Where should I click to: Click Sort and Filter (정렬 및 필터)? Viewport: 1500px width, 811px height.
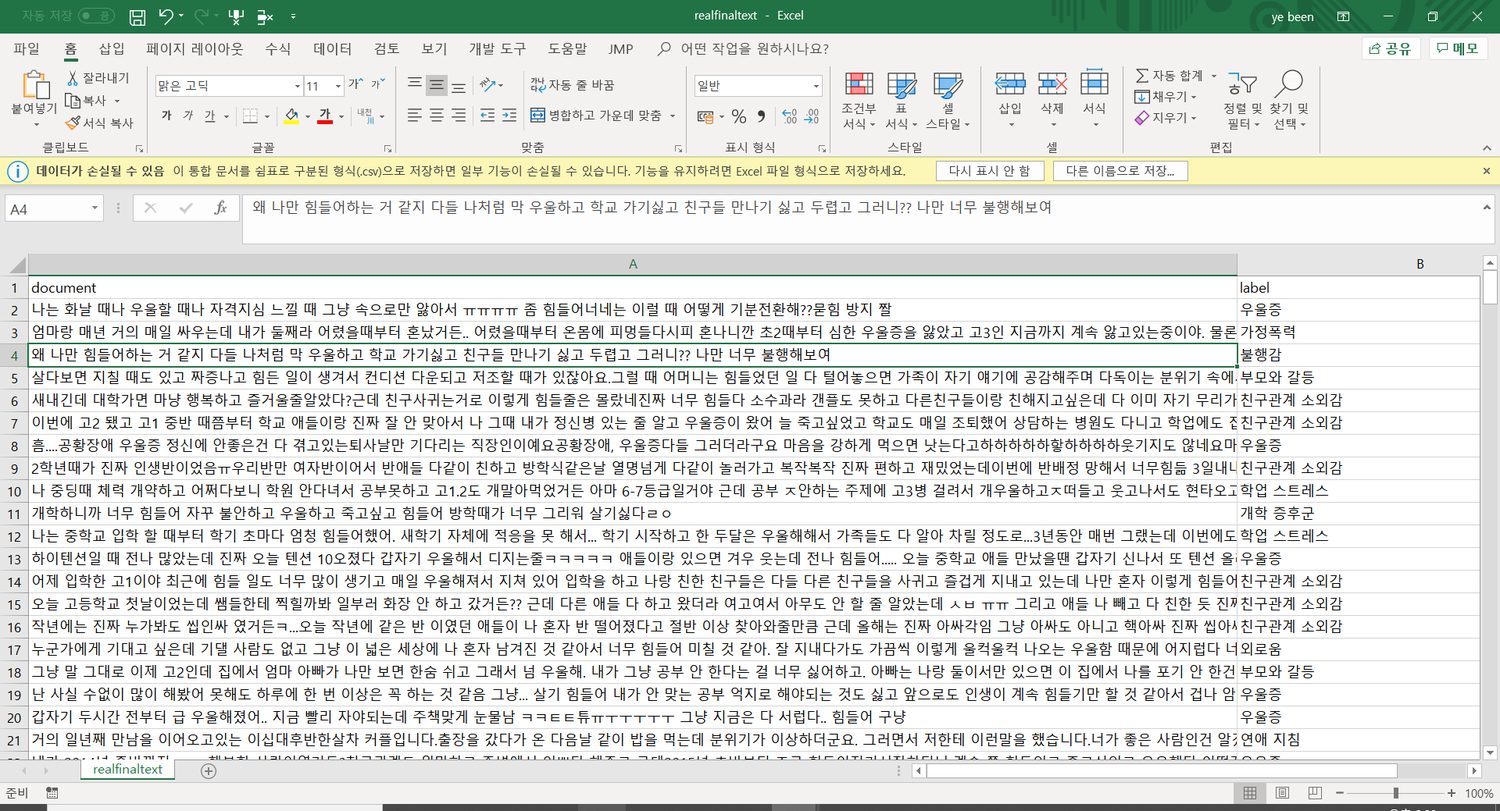coord(1242,100)
